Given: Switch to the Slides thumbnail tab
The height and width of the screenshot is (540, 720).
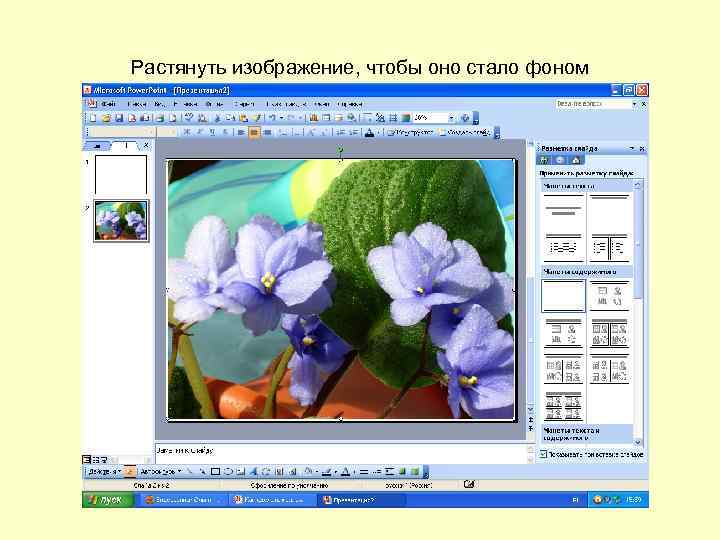Looking at the screenshot, I should coord(125,146).
